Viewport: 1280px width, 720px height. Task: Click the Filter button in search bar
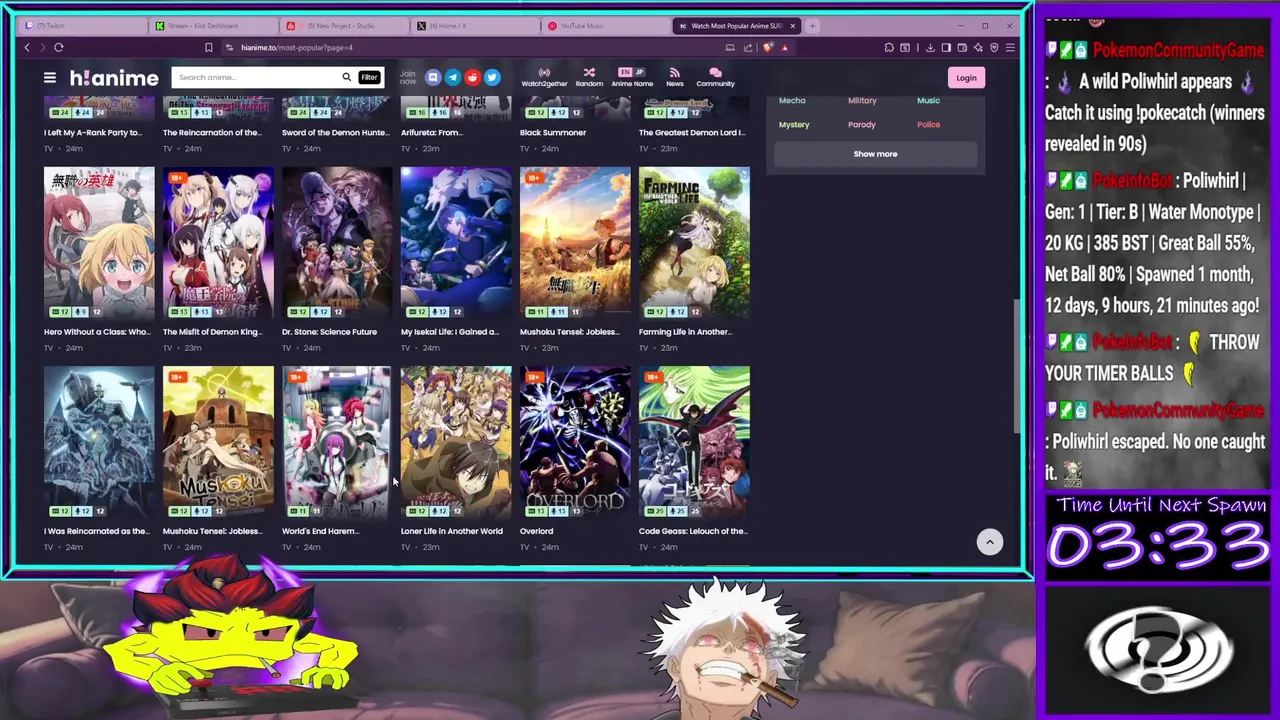pyautogui.click(x=369, y=77)
